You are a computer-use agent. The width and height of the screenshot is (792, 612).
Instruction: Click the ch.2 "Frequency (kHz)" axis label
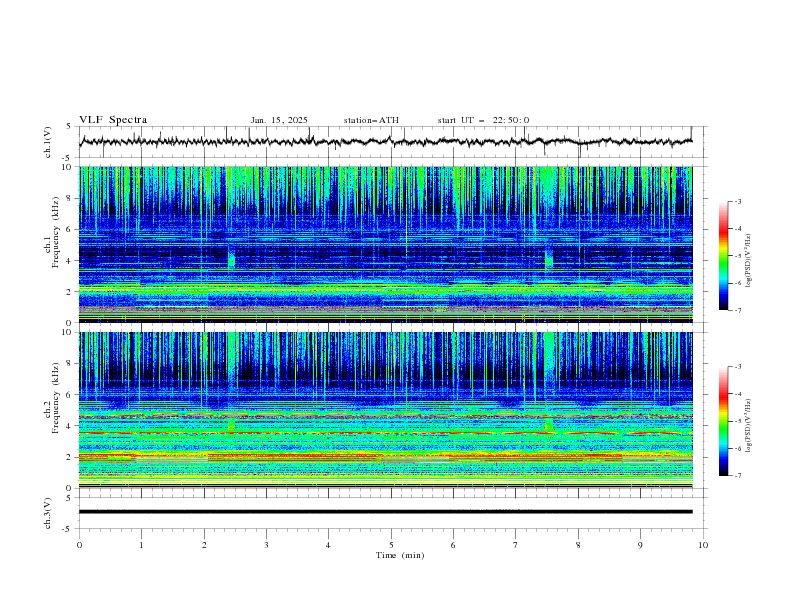[55, 398]
